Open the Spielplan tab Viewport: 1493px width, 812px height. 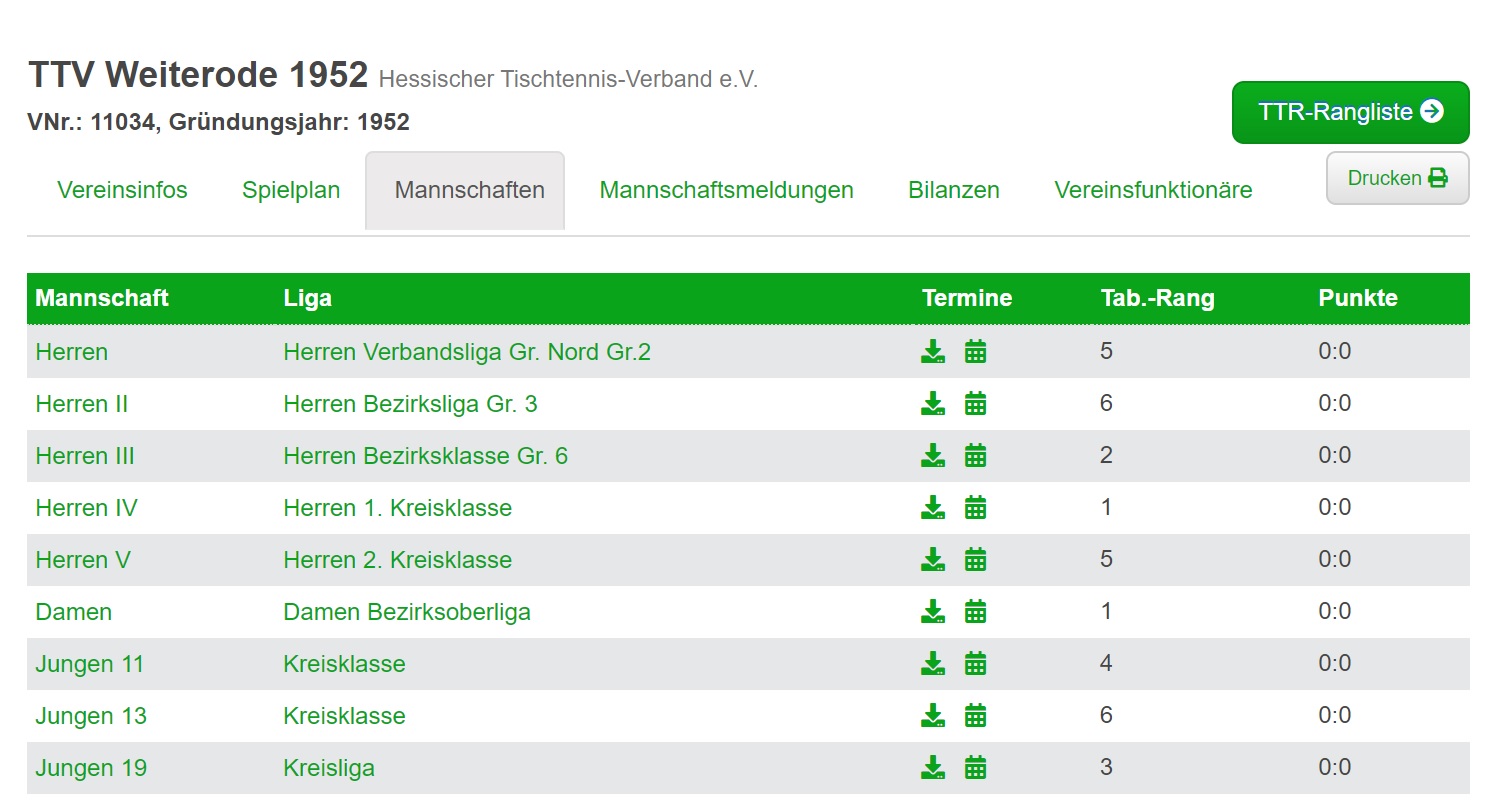tap(291, 190)
